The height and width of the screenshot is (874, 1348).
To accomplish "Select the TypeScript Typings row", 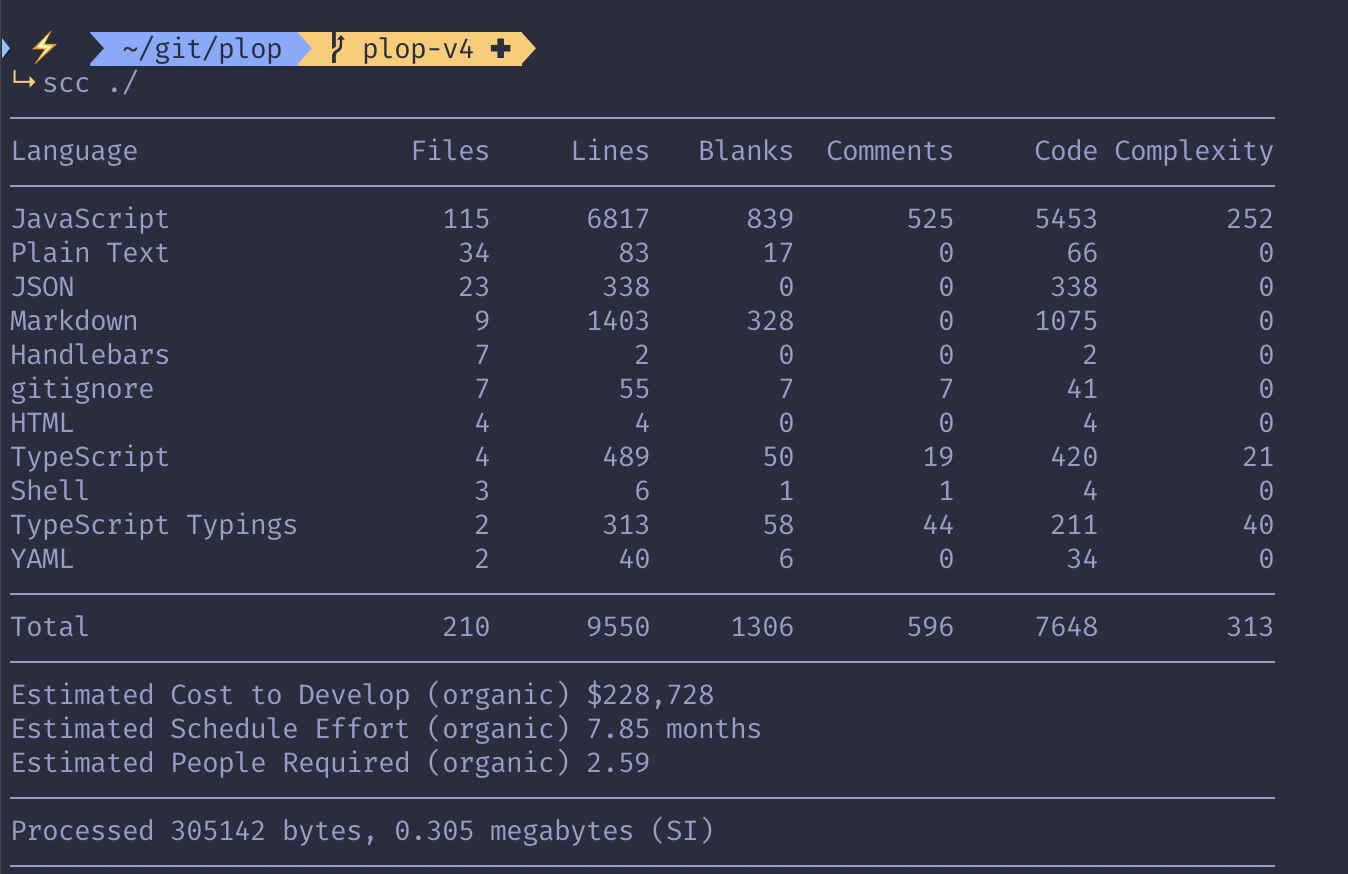I will point(154,524).
